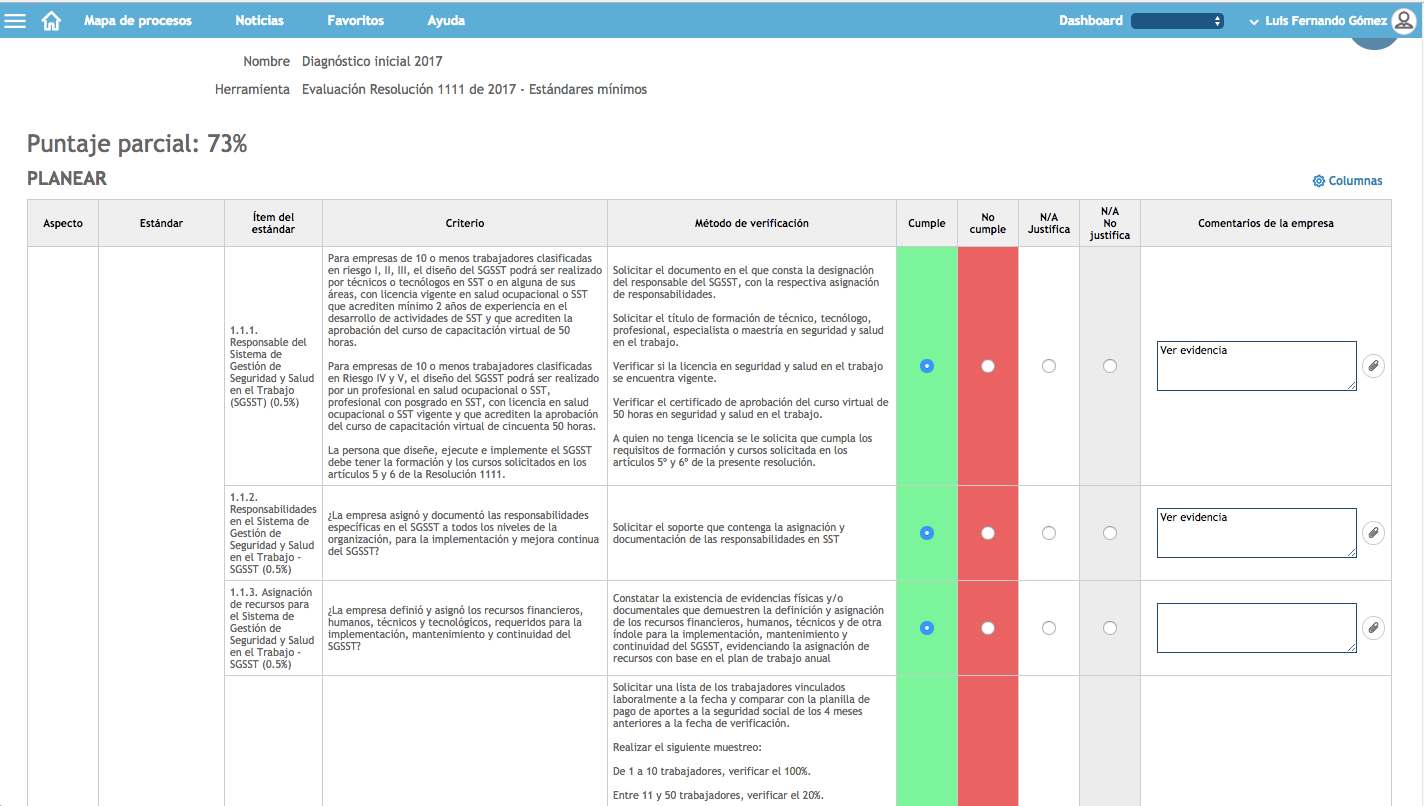Click Método de verificación column header
Viewport: 1424px width, 806px height.
(x=752, y=223)
